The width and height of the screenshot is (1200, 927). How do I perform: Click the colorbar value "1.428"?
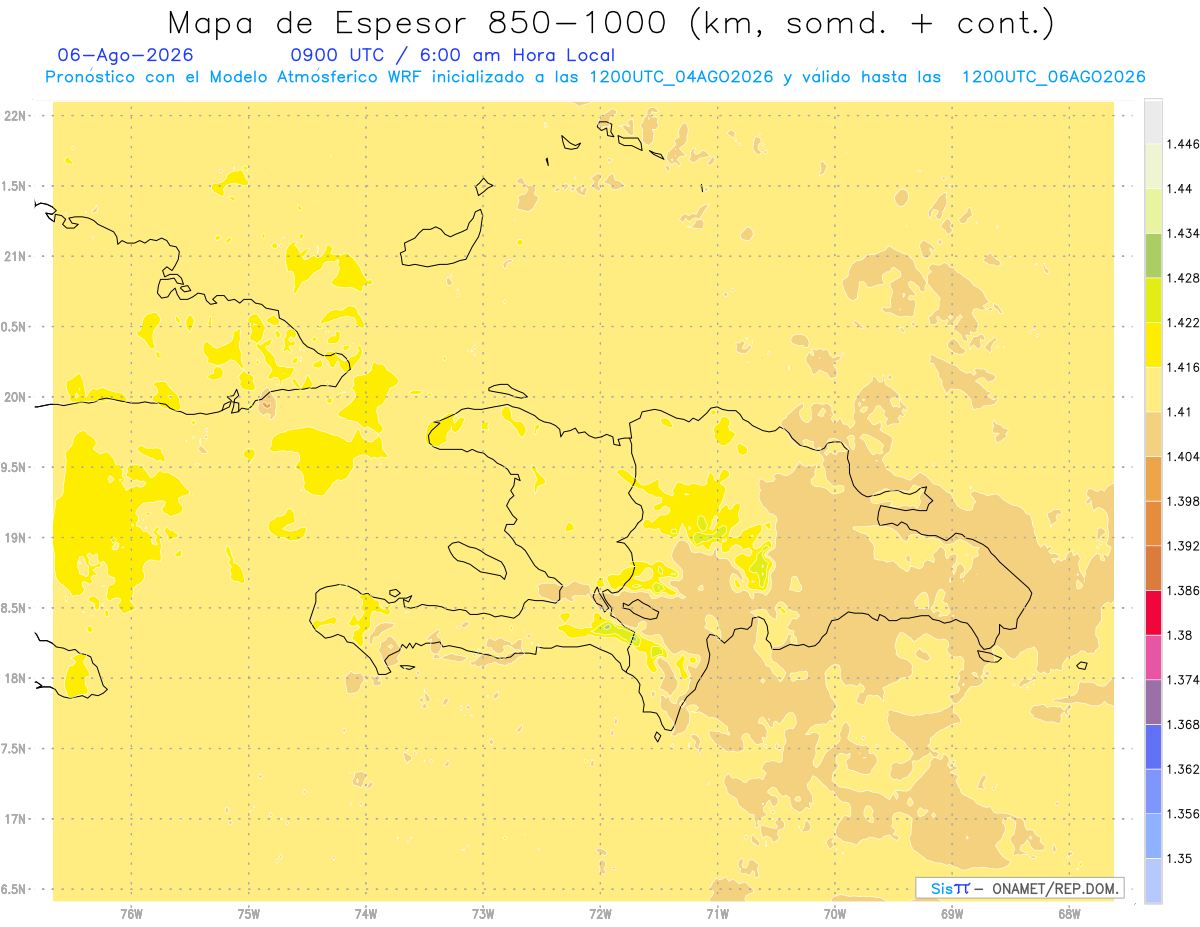[x=1182, y=278]
